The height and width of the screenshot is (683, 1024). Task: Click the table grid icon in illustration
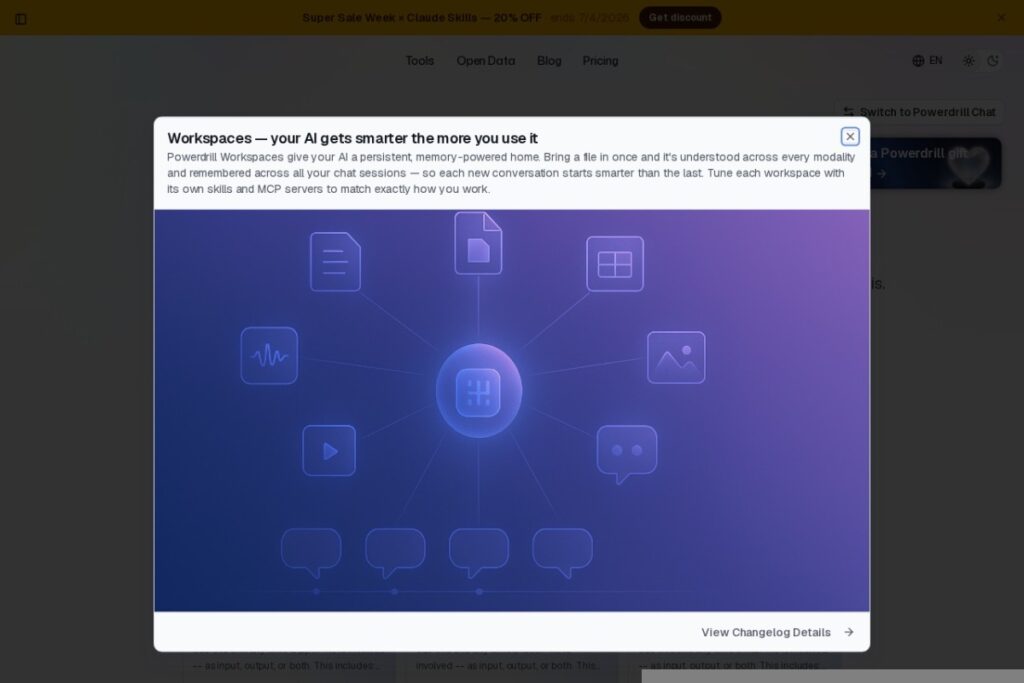coord(615,264)
